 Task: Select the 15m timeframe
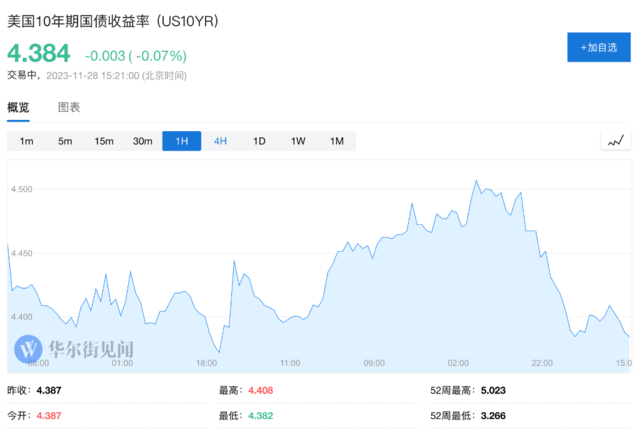pos(104,141)
